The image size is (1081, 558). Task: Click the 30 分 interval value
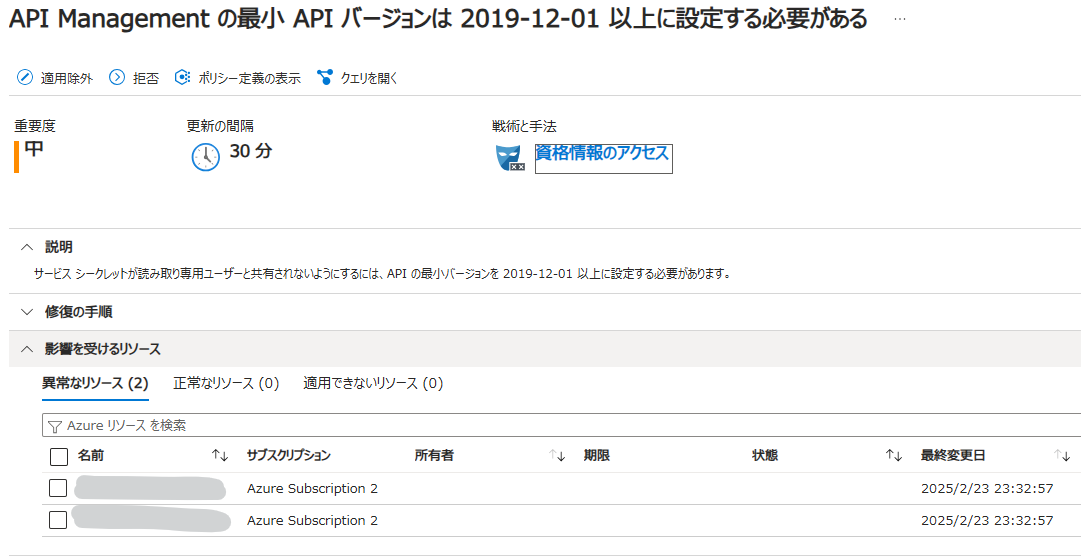pos(251,151)
